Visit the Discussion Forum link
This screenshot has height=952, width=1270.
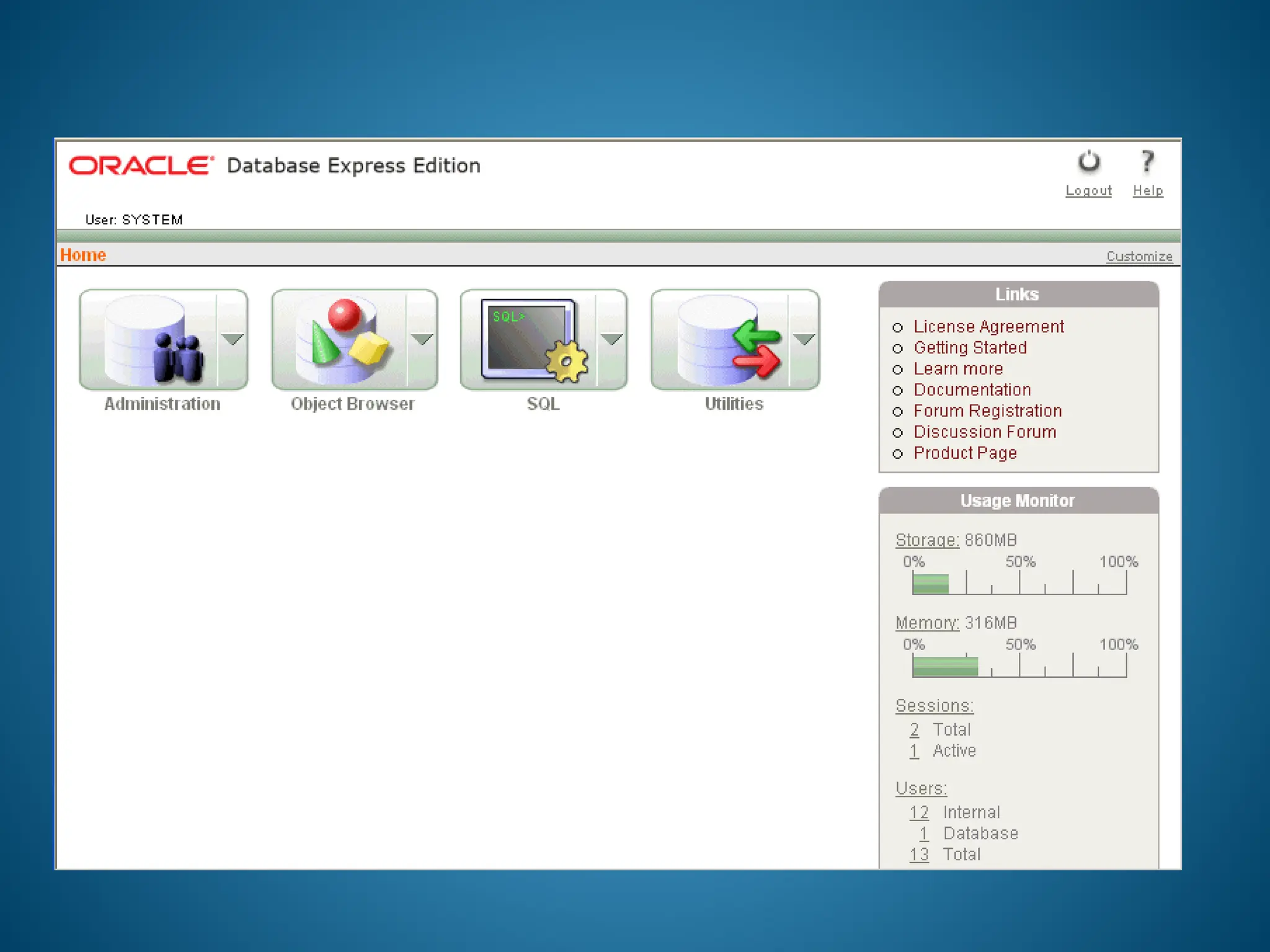(985, 432)
